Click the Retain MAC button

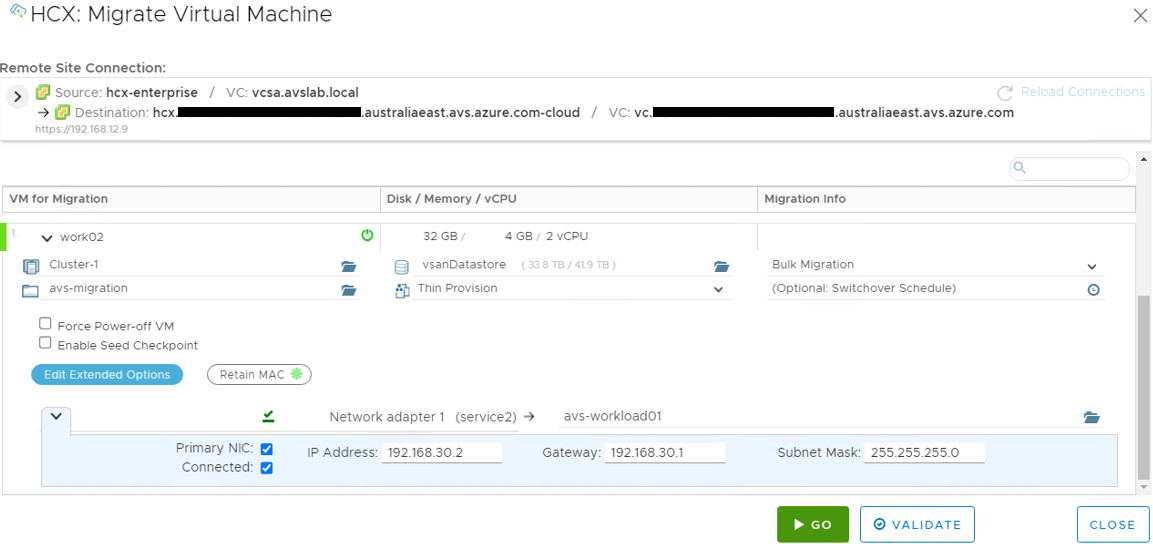pos(260,374)
